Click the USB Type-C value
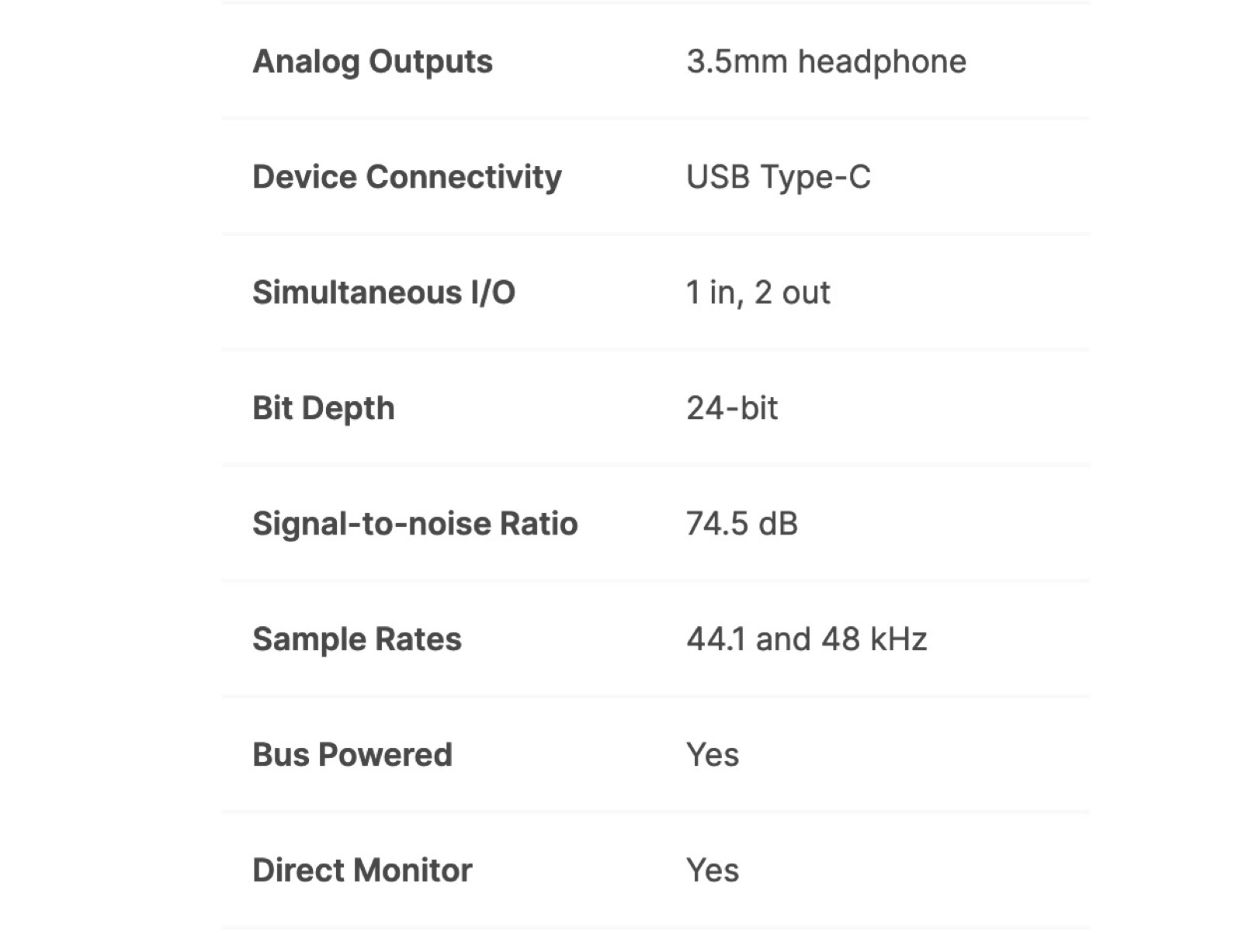The height and width of the screenshot is (952, 1242). coord(778,178)
